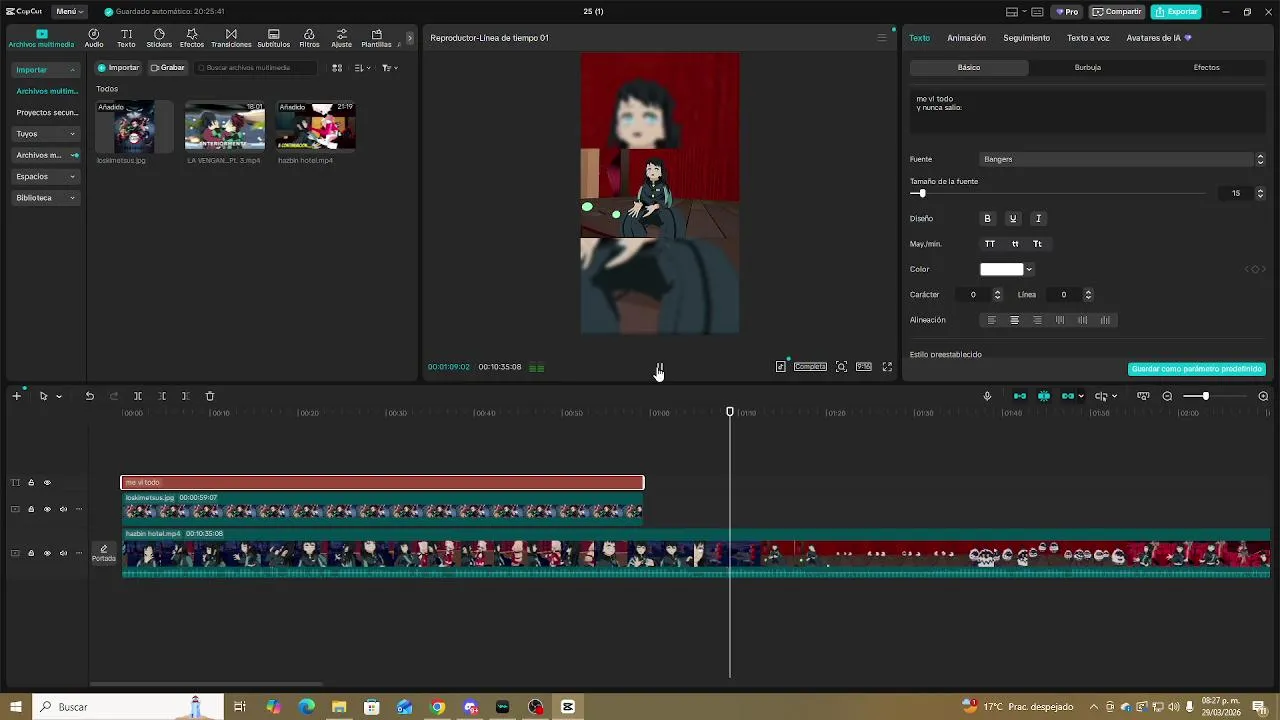The height and width of the screenshot is (720, 1280).
Task: Expand the Biblioteca sidebar section
Action: pos(46,198)
